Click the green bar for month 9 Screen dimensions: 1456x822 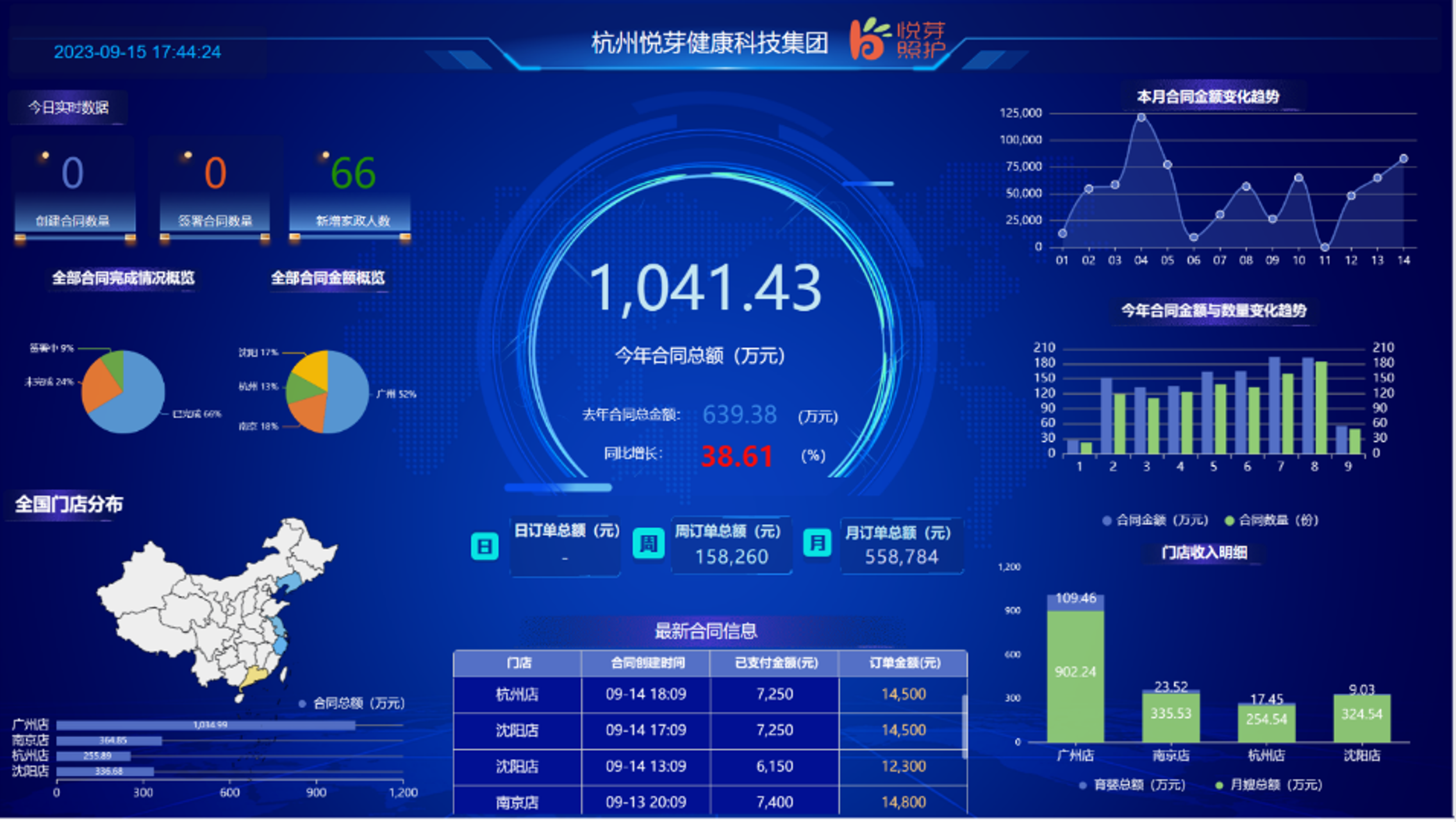[x=1355, y=441]
